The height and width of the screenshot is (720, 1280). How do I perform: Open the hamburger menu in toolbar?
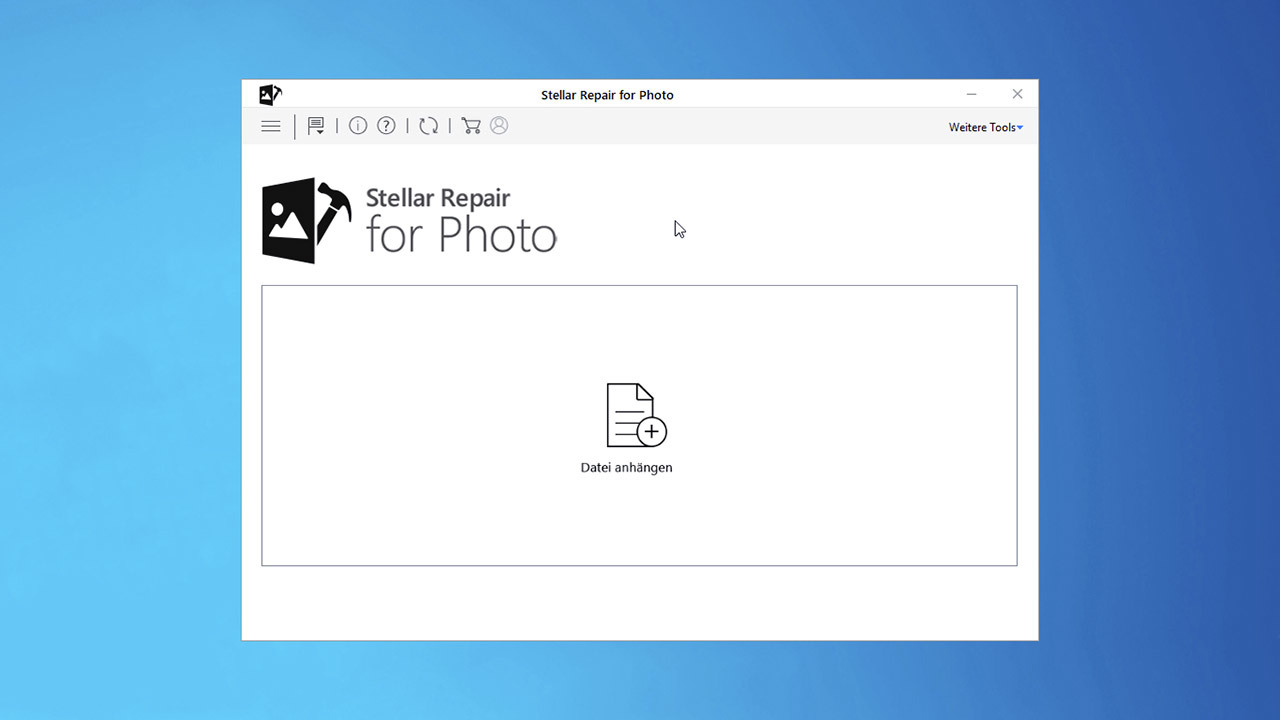270,126
